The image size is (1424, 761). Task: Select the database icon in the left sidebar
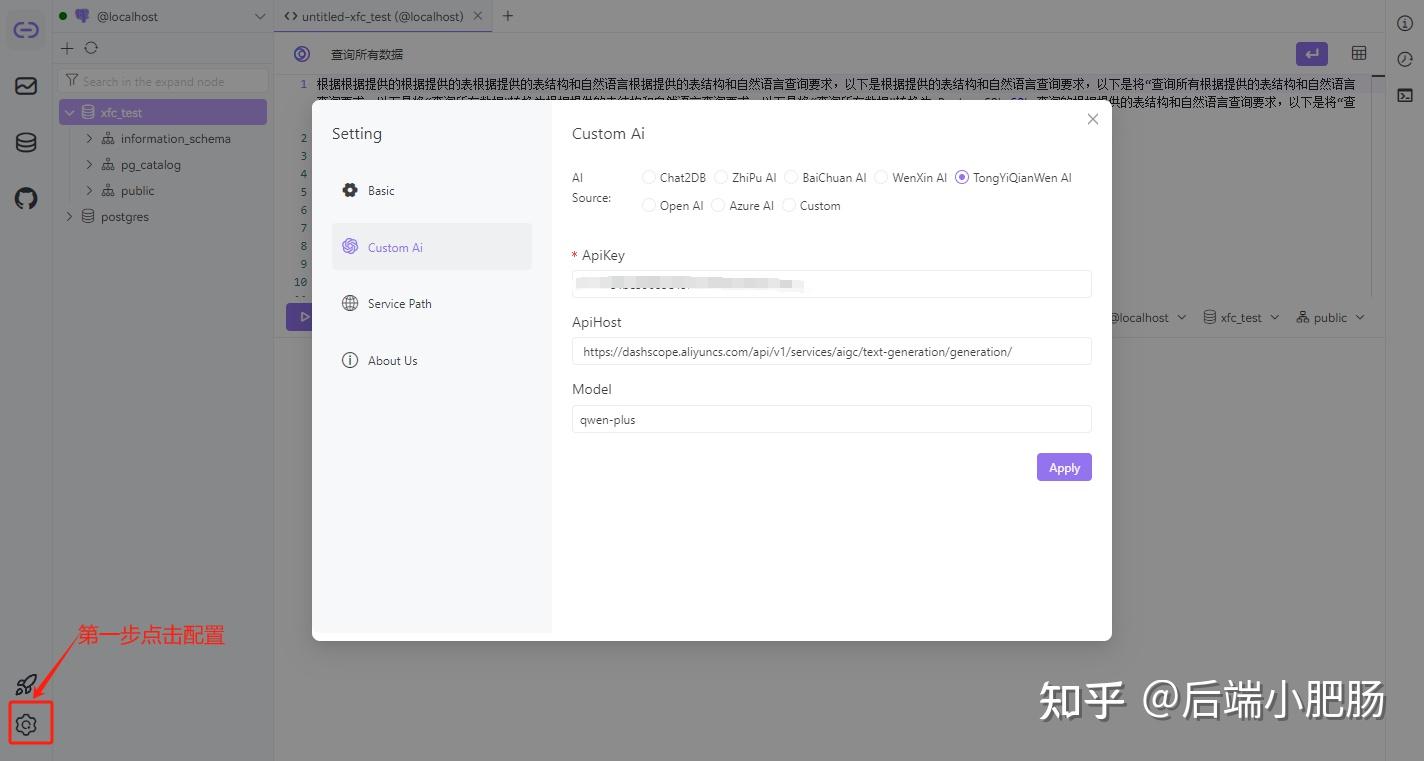click(x=25, y=142)
